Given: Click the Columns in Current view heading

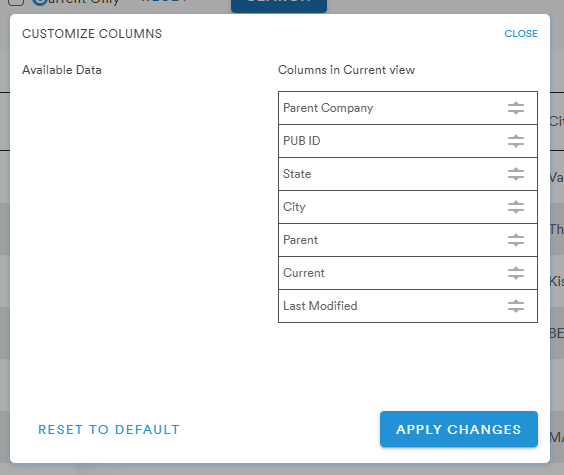Looking at the screenshot, I should point(346,70).
